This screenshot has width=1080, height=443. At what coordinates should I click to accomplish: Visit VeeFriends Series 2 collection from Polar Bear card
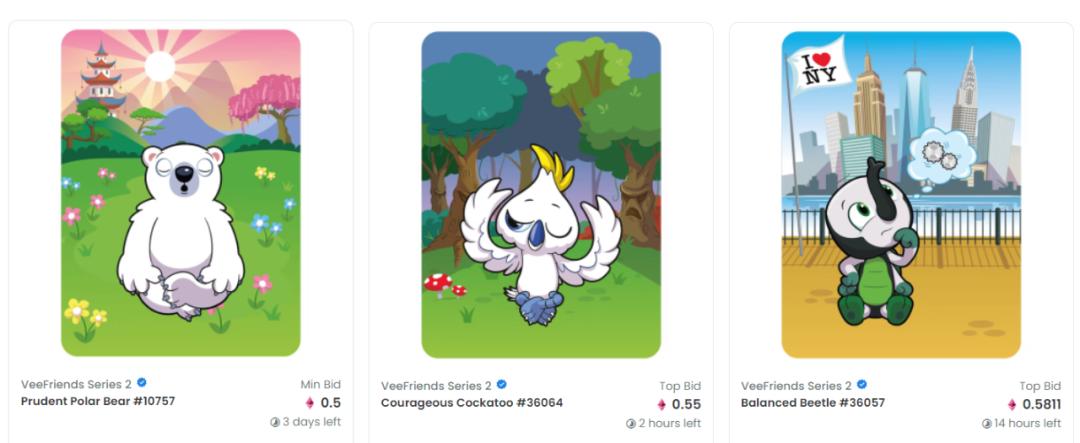76,384
